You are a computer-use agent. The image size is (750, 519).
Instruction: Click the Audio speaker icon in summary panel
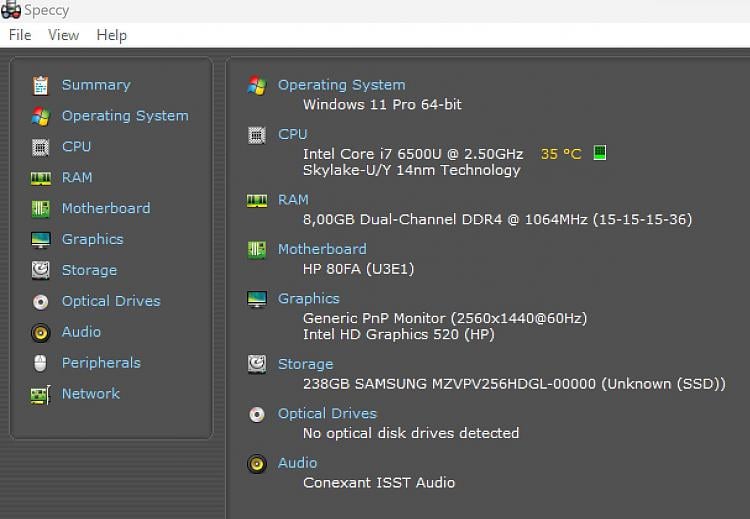(257, 464)
